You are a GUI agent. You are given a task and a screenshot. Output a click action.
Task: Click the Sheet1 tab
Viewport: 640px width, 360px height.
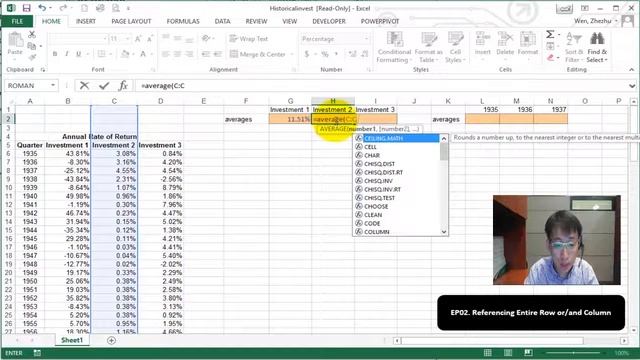coord(72,340)
